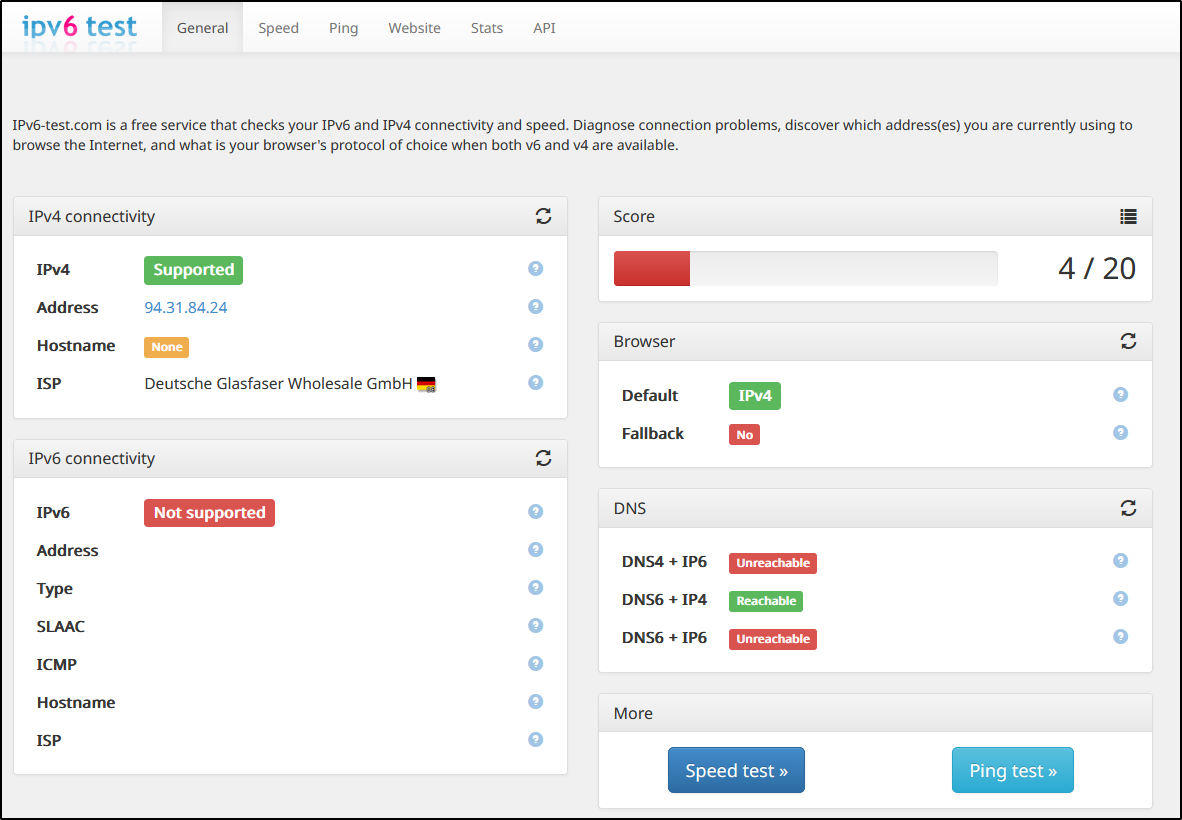Click the red Not supported badge
The image size is (1182, 820).
pos(209,512)
